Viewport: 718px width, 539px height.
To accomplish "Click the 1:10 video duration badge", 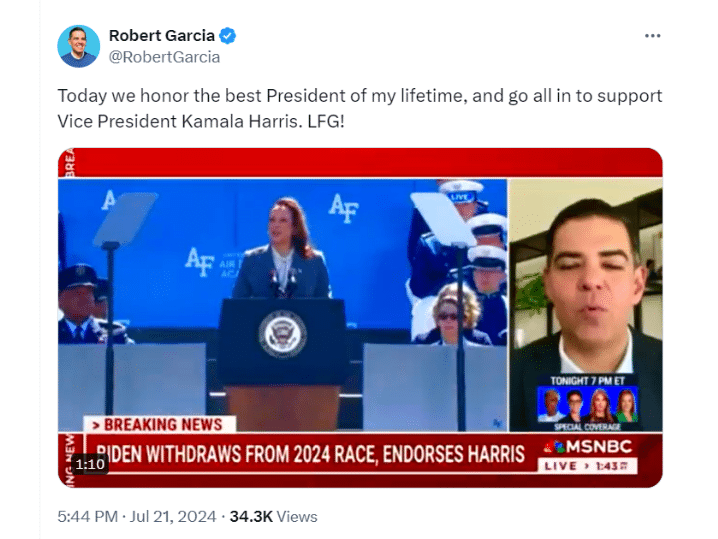I will pos(90,464).
